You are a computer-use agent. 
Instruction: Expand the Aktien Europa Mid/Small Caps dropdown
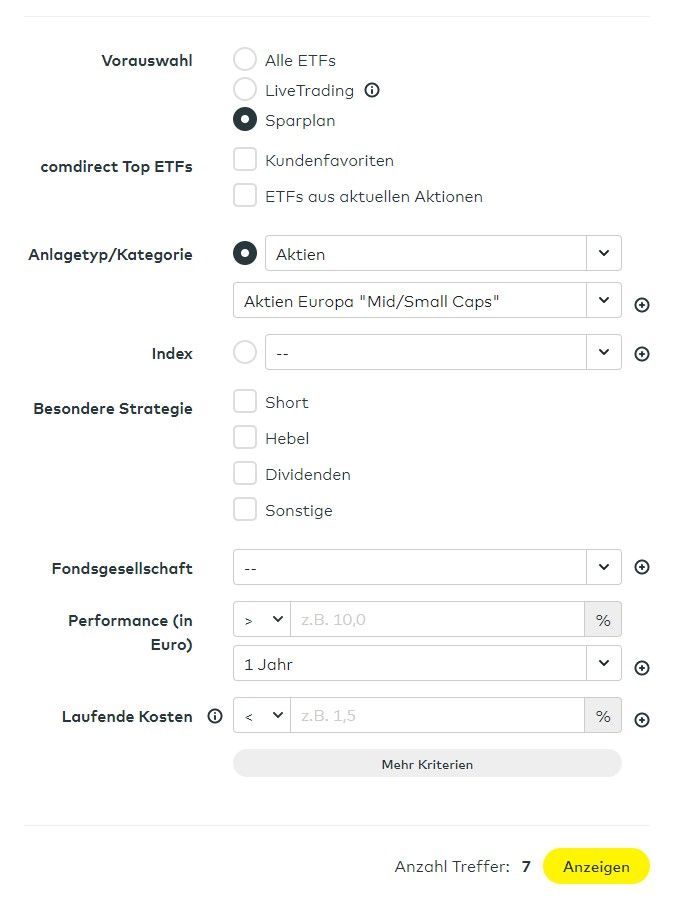coord(427,301)
